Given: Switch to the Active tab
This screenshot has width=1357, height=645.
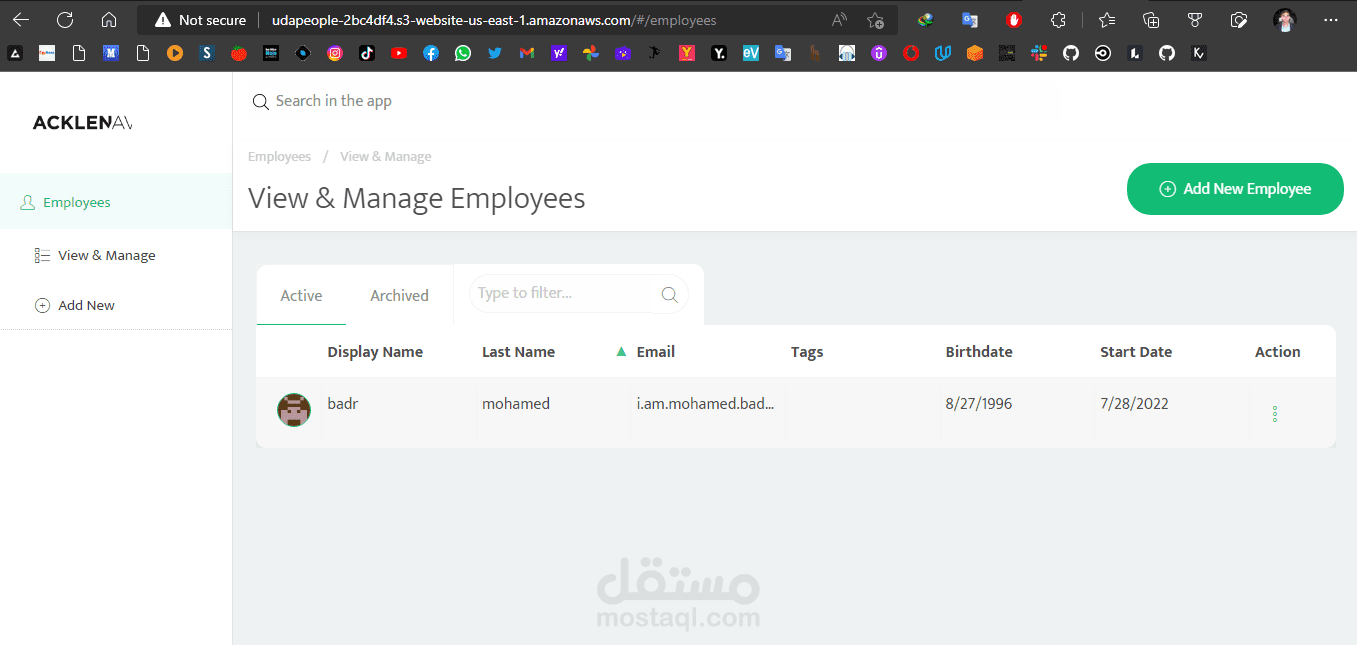Looking at the screenshot, I should pyautogui.click(x=301, y=296).
